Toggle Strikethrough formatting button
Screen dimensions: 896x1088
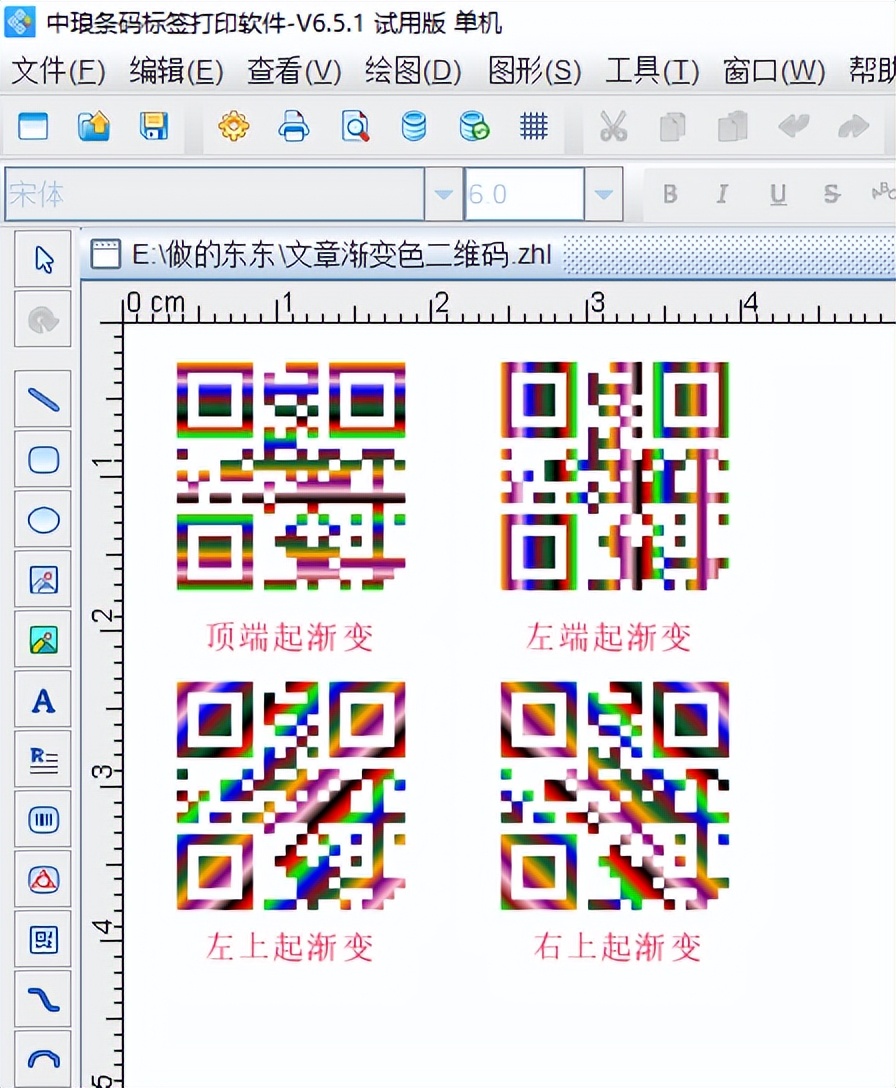[x=831, y=194]
